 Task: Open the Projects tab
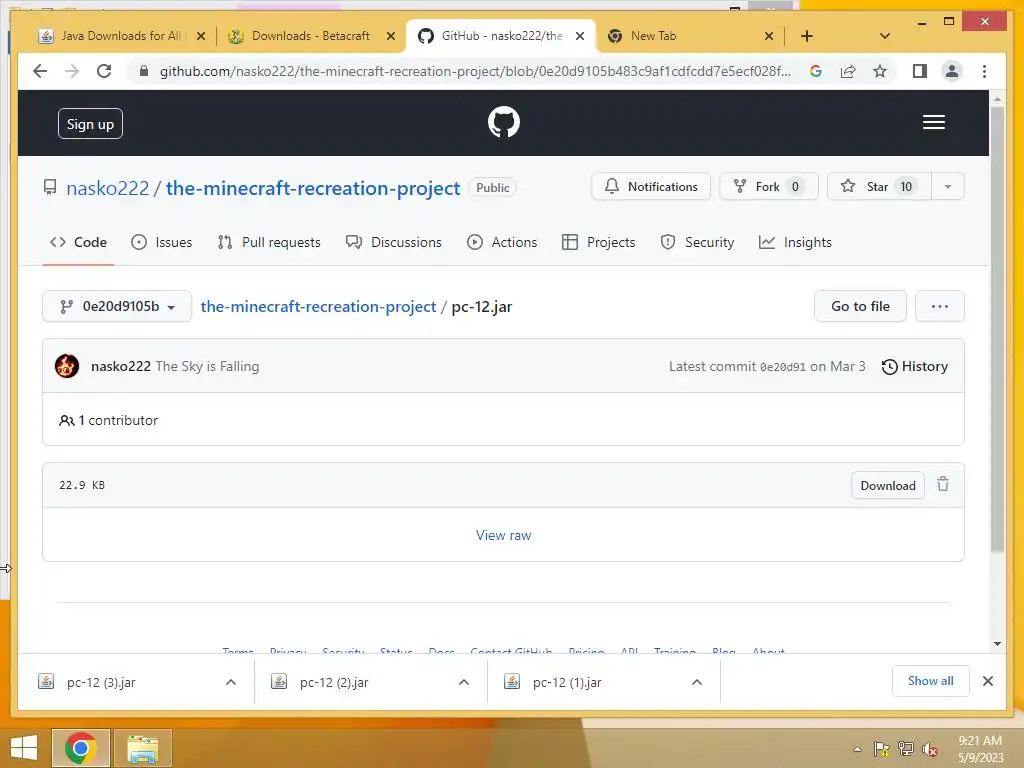pos(599,242)
